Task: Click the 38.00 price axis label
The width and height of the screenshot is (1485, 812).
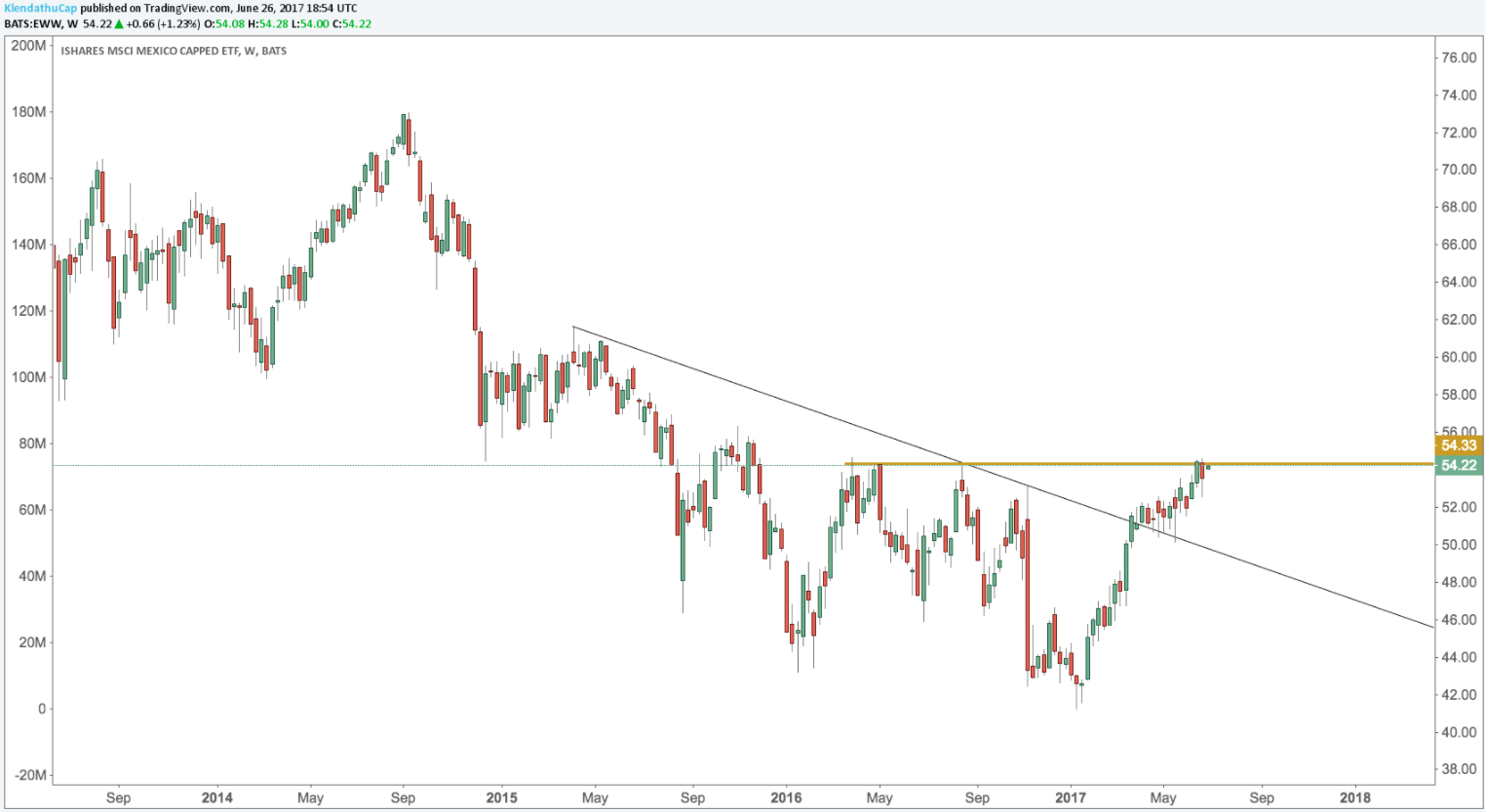Action: 1459,769
